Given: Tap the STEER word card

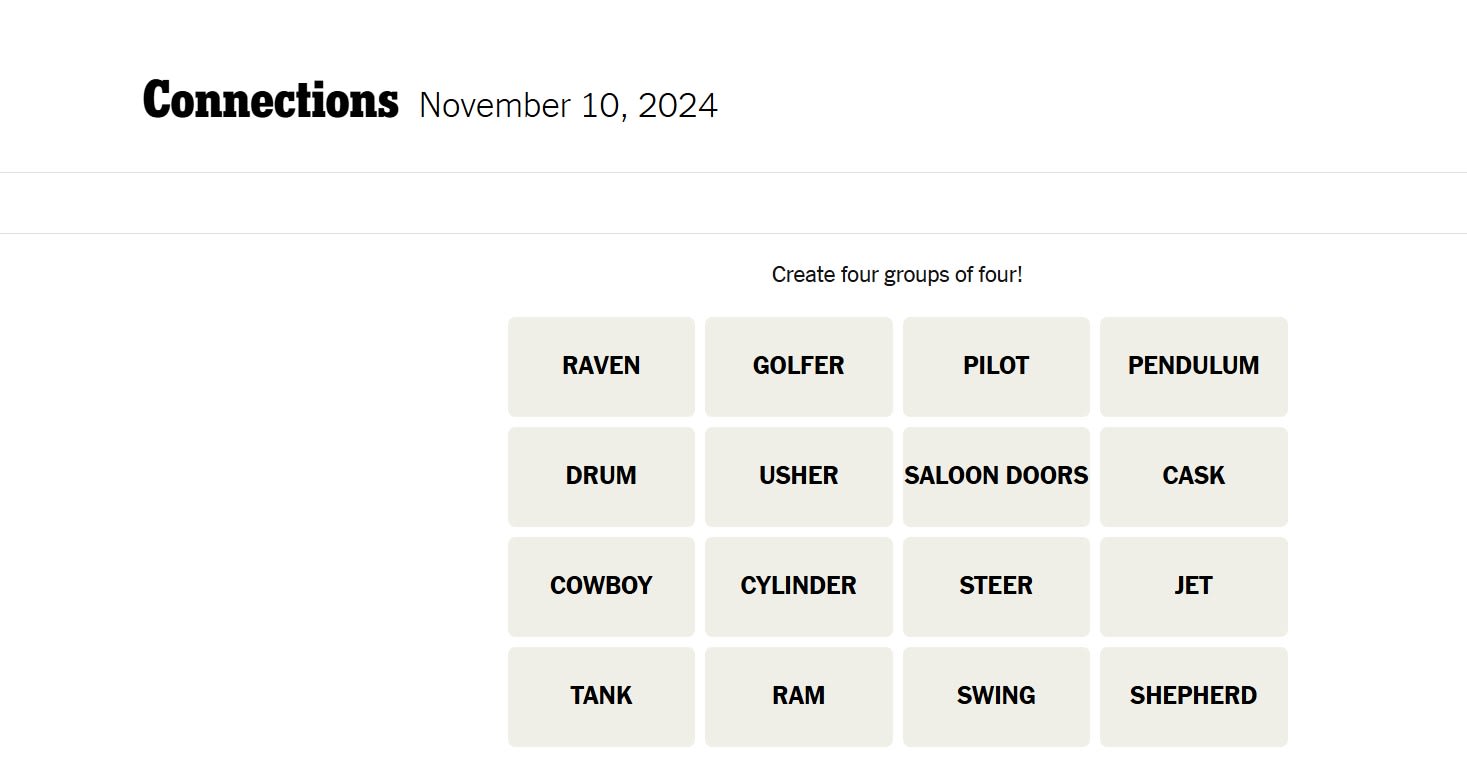Looking at the screenshot, I should coord(996,586).
